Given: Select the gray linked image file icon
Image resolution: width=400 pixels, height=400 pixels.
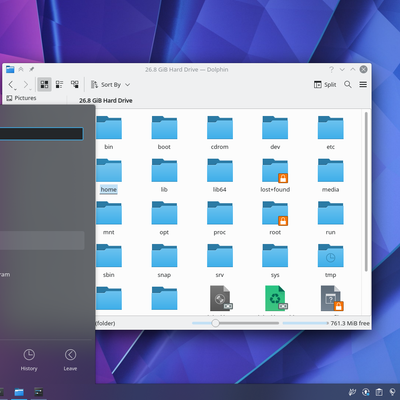Looking at the screenshot, I should point(221,298).
